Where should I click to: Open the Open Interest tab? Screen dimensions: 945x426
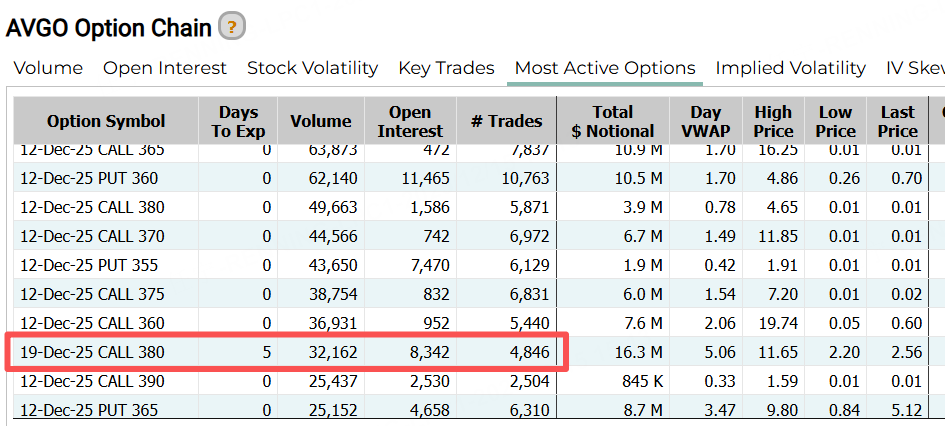[x=165, y=68]
